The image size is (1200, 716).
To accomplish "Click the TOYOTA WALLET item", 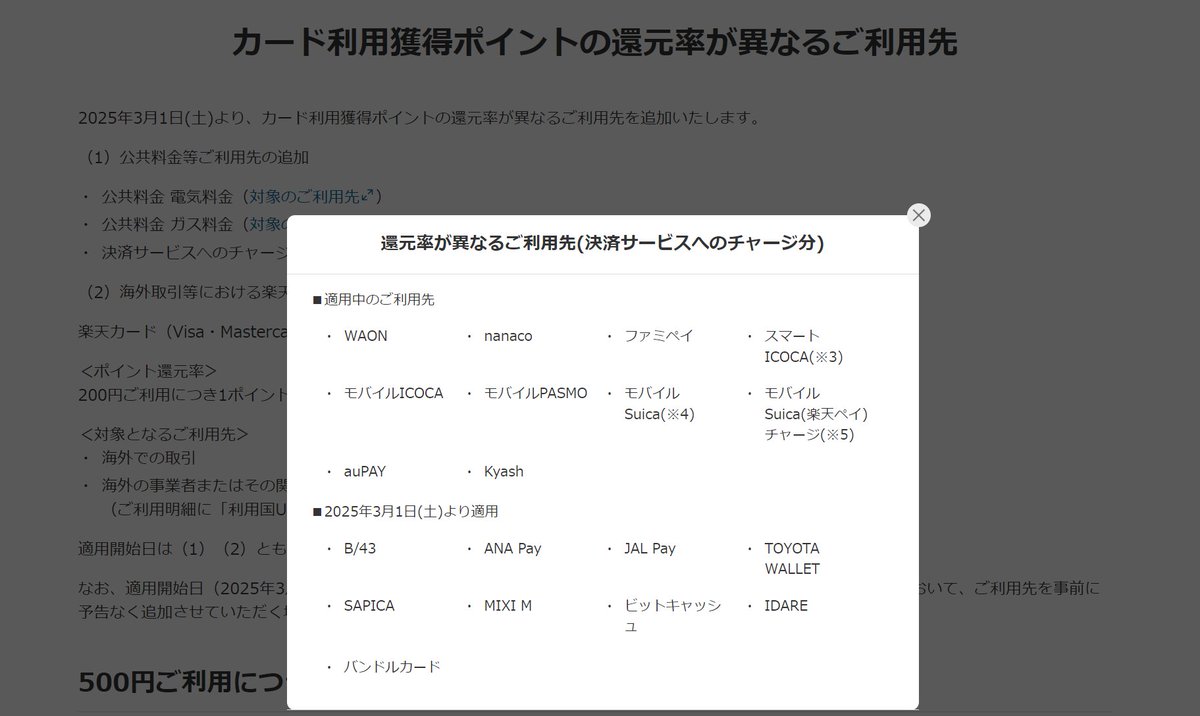I will point(792,558).
